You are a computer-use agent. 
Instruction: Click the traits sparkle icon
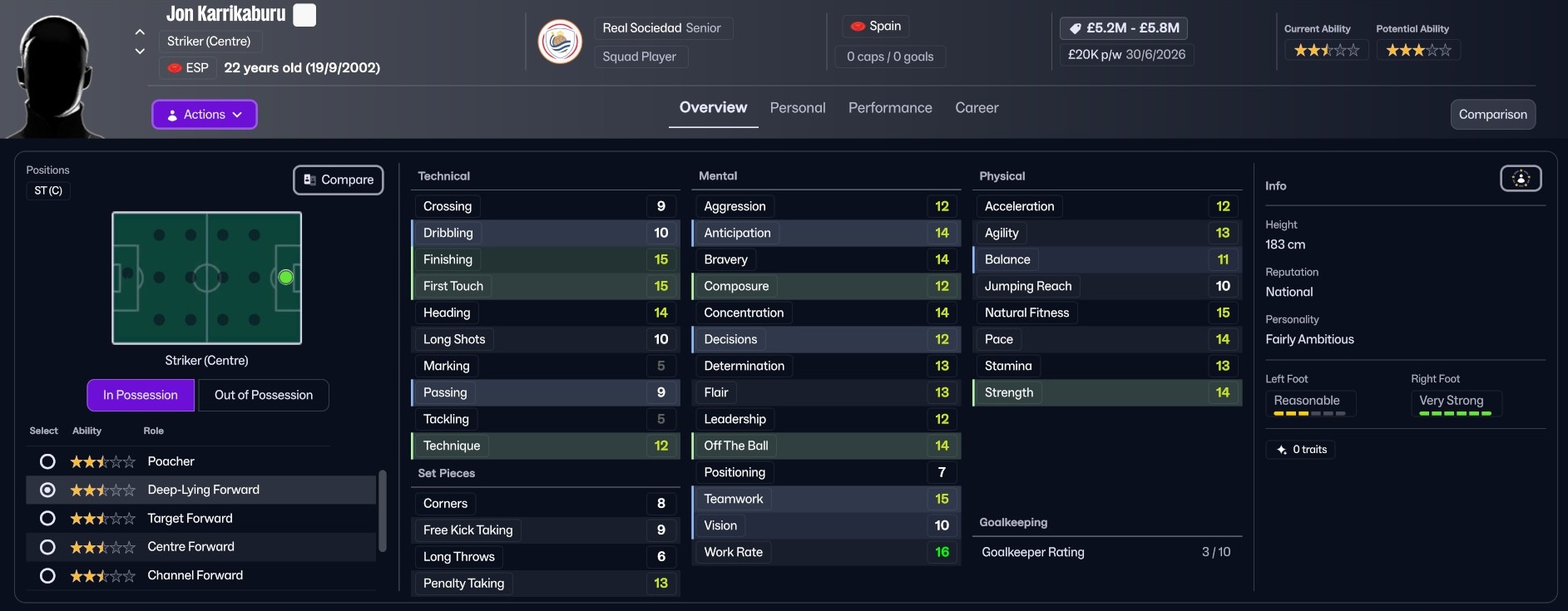click(1282, 450)
